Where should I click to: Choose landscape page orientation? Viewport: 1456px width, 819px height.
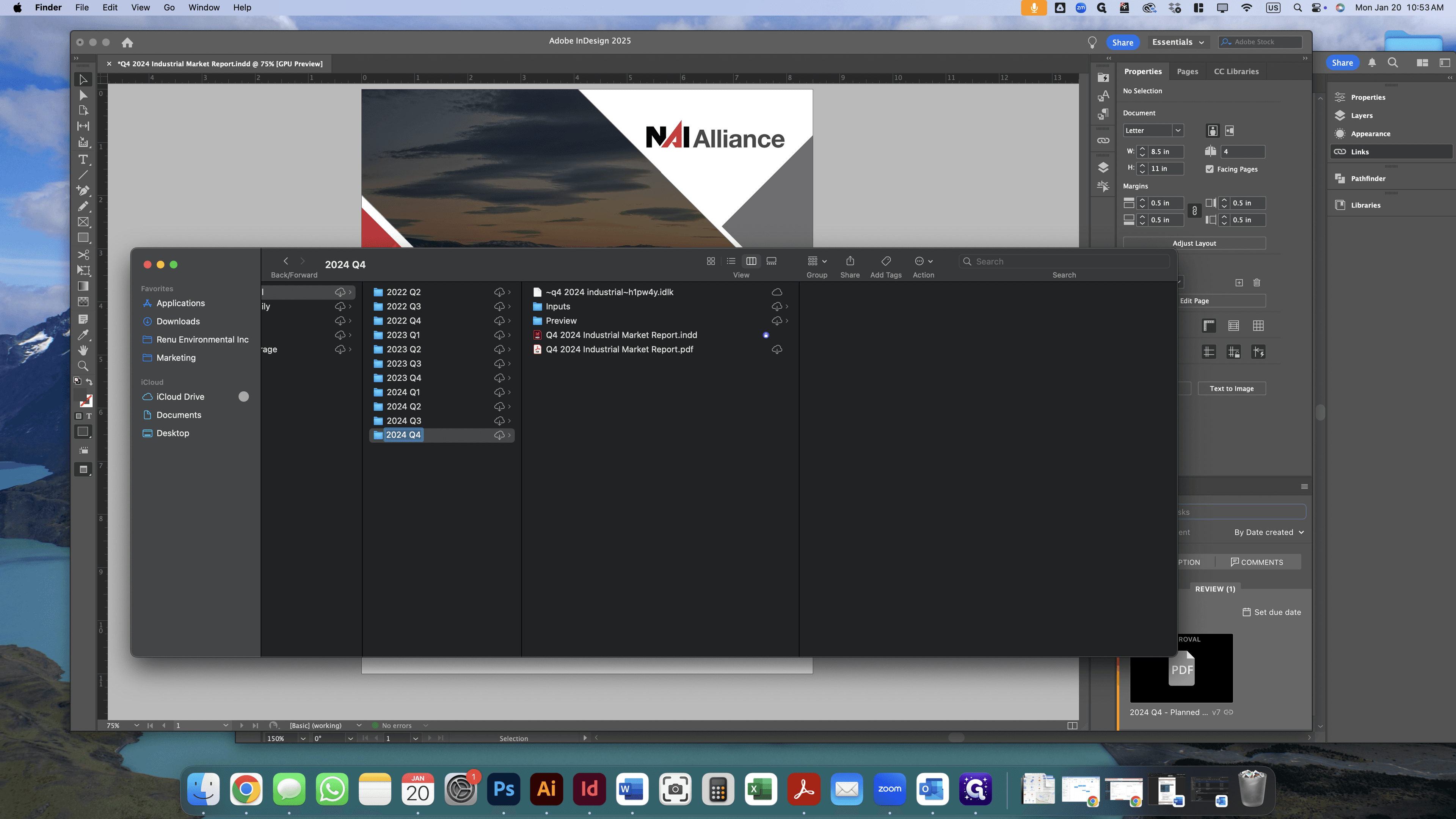pyautogui.click(x=1229, y=130)
